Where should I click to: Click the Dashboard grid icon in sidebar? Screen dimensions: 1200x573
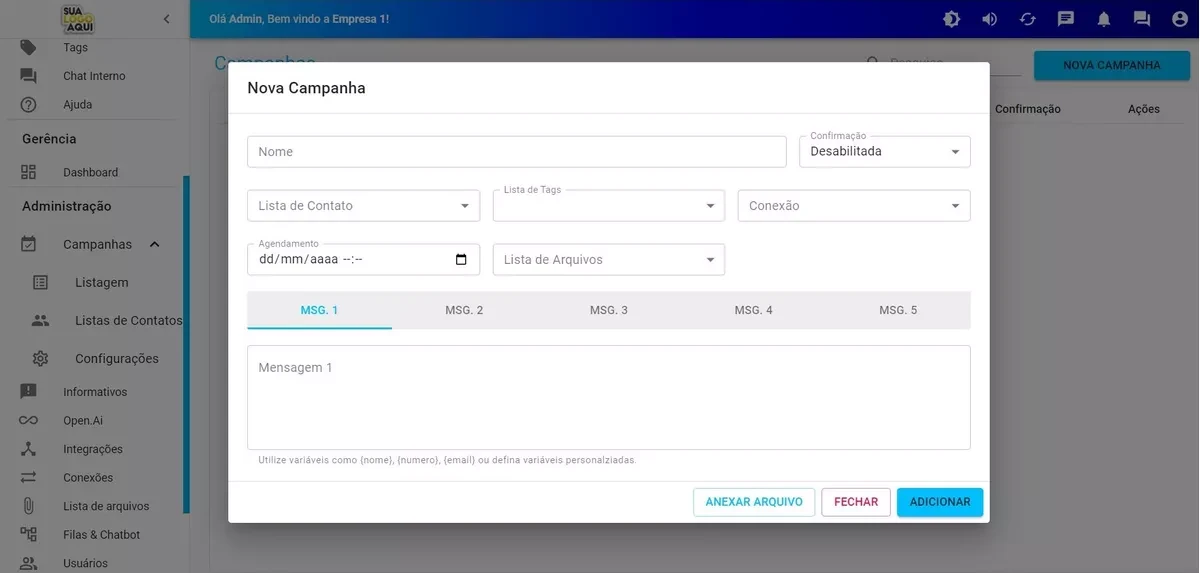pyautogui.click(x=28, y=172)
